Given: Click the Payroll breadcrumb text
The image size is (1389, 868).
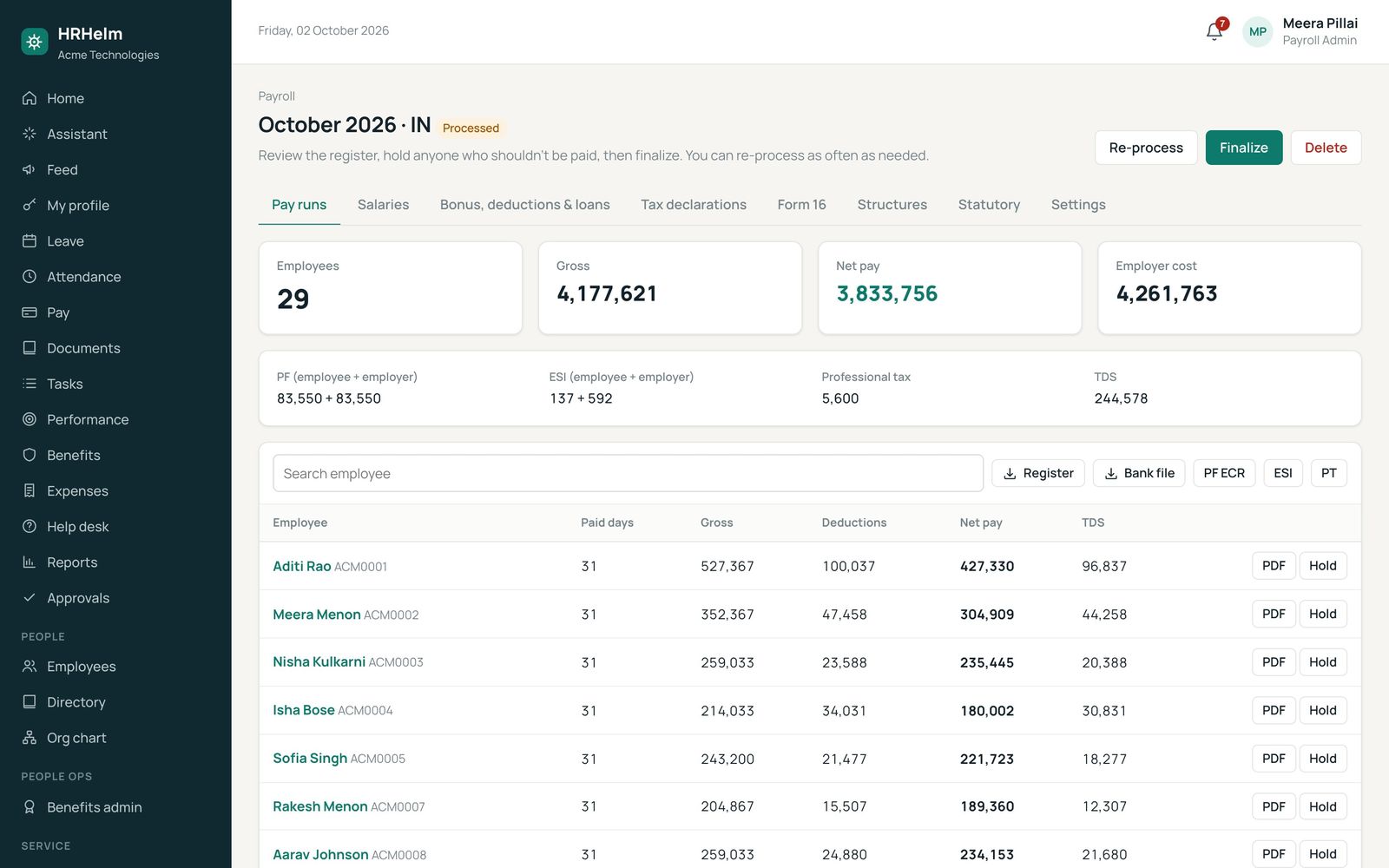Looking at the screenshot, I should (x=276, y=96).
